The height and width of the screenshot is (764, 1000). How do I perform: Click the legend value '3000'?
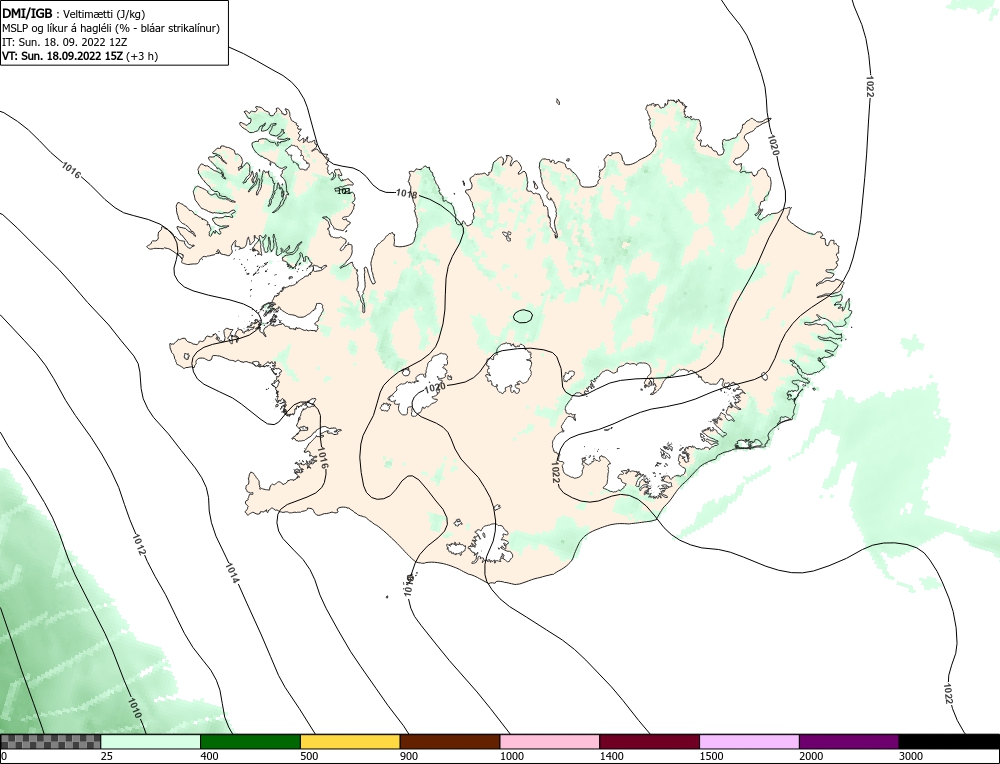point(910,757)
